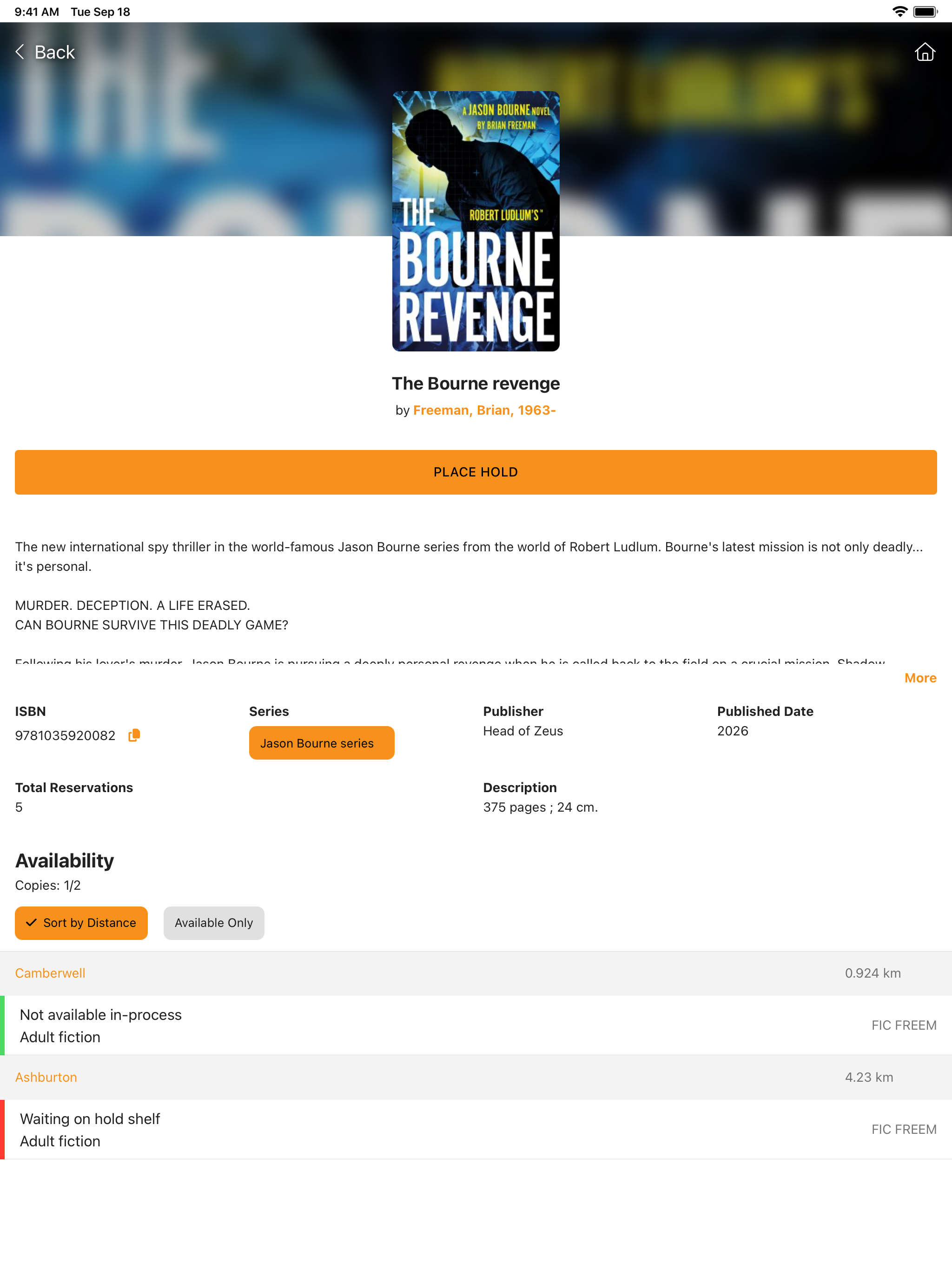This screenshot has height=1270, width=952.
Task: Check the Wi-Fi status icon
Action: pos(900,12)
